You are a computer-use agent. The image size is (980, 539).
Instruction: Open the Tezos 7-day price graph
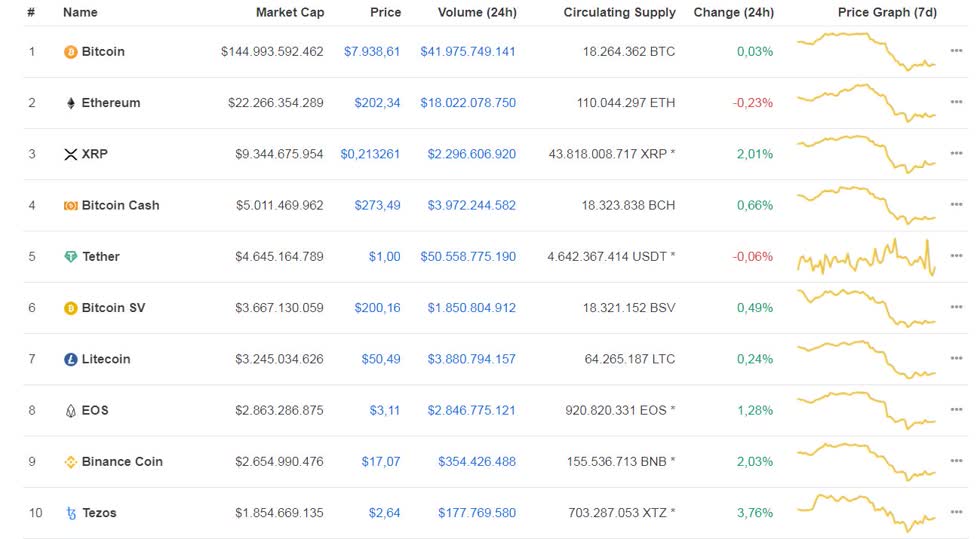click(866, 513)
